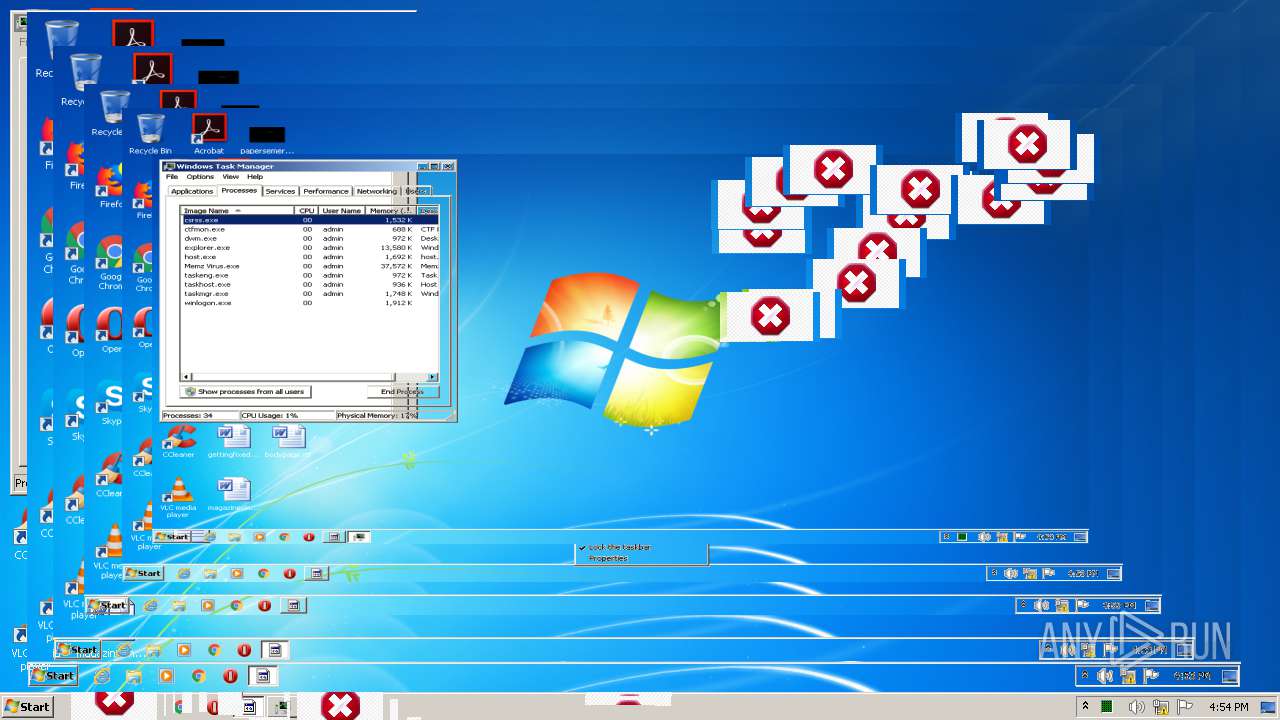Switch to the Applications tab
The height and width of the screenshot is (720, 1280).
191,191
